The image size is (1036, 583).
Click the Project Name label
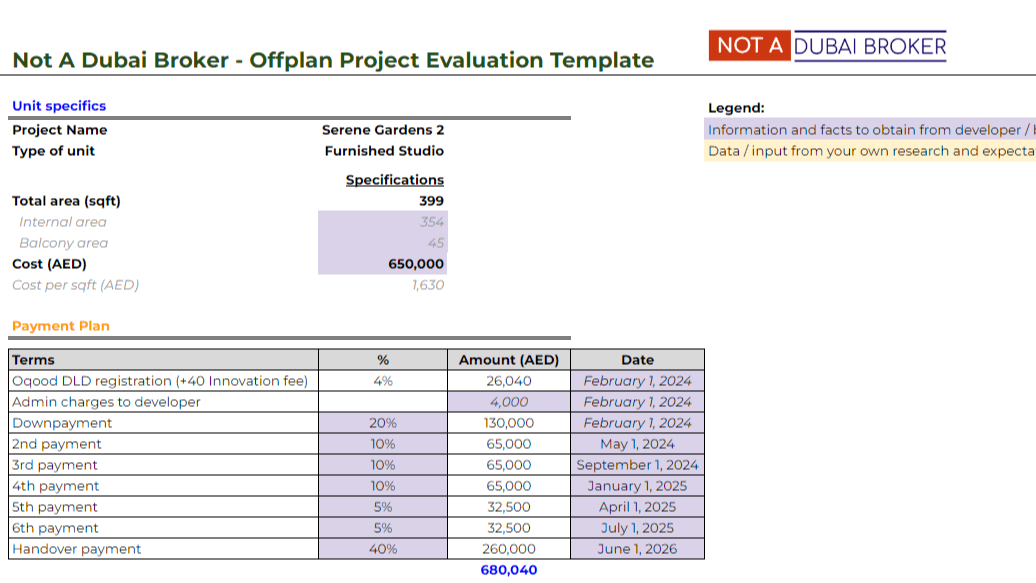pos(59,130)
